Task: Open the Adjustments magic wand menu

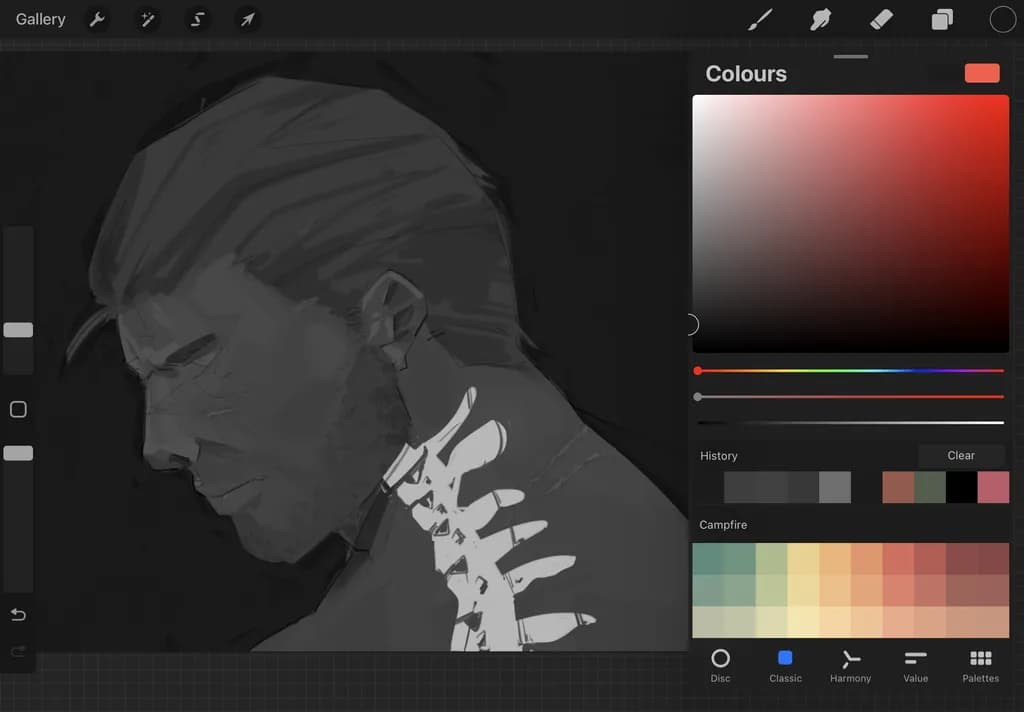Action: (x=147, y=20)
